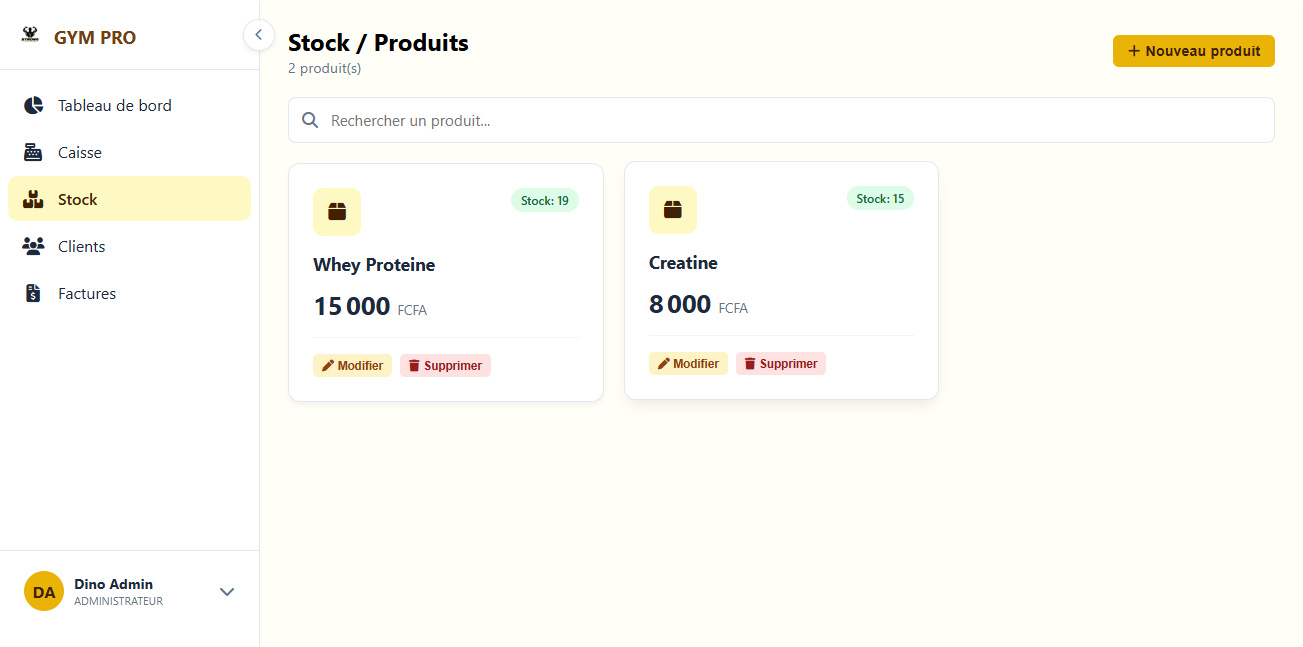This screenshot has width=1303, height=647.
Task: Click the GYM PRO logo icon
Action: click(30, 35)
